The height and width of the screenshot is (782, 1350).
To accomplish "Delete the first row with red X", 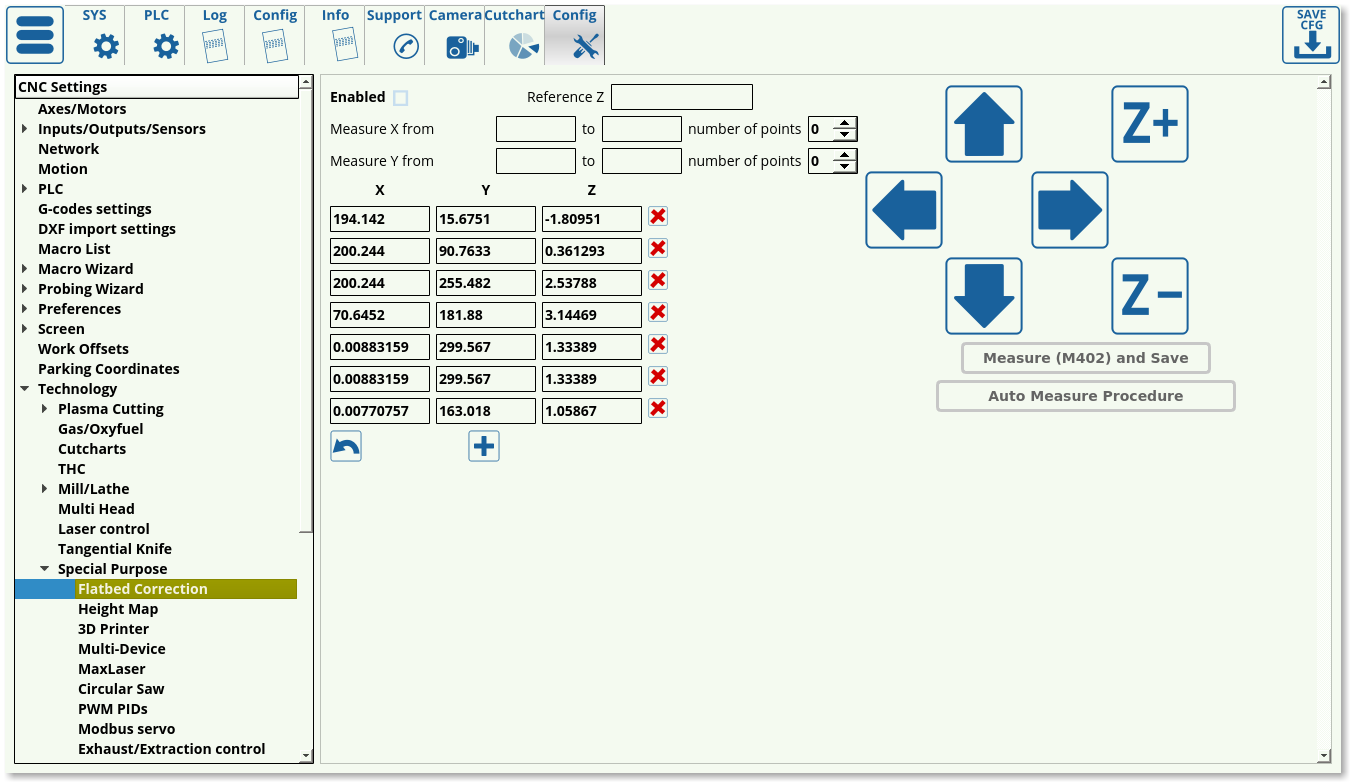I will coord(658,217).
